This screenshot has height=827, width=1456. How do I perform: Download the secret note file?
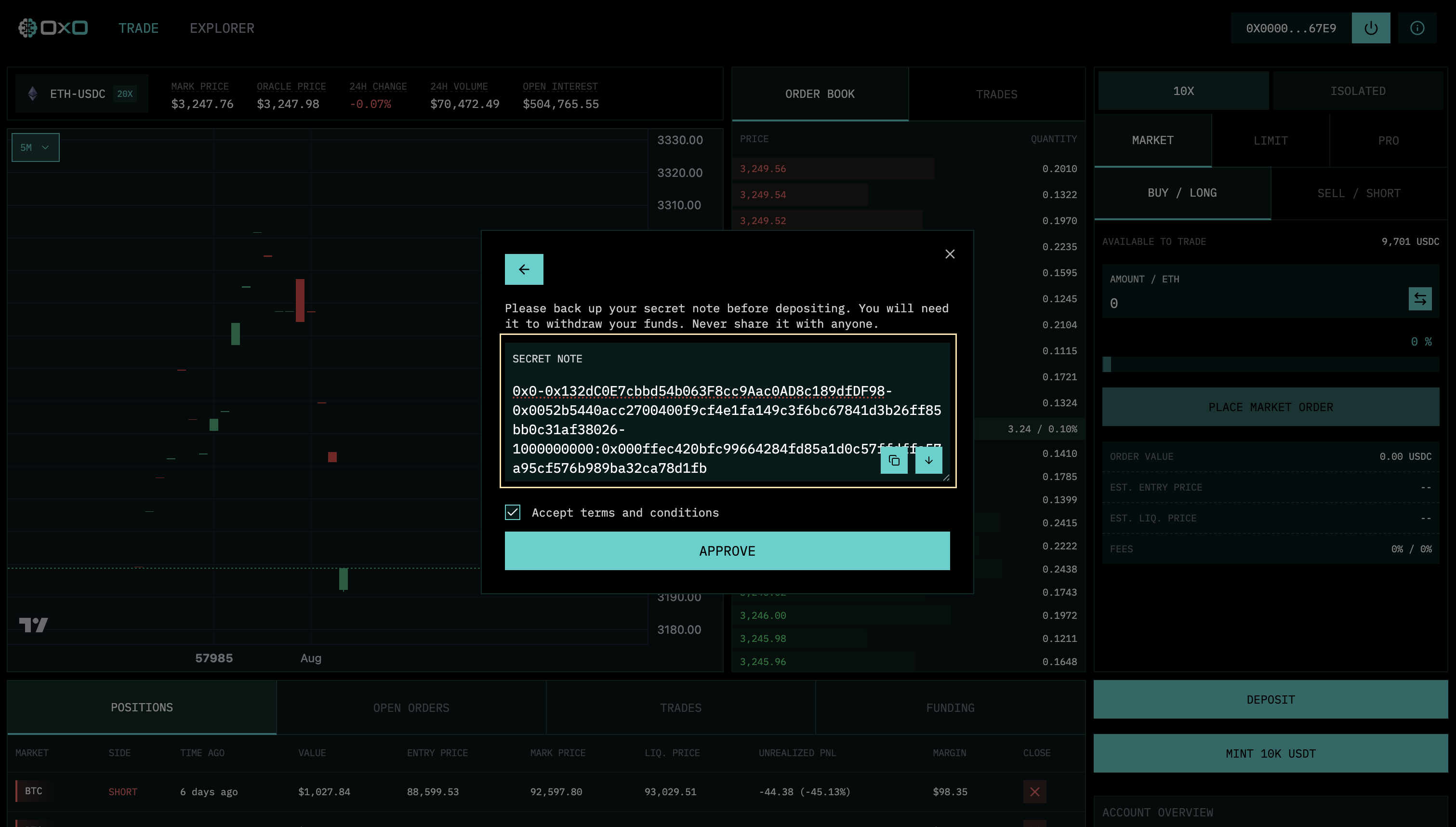(x=928, y=460)
